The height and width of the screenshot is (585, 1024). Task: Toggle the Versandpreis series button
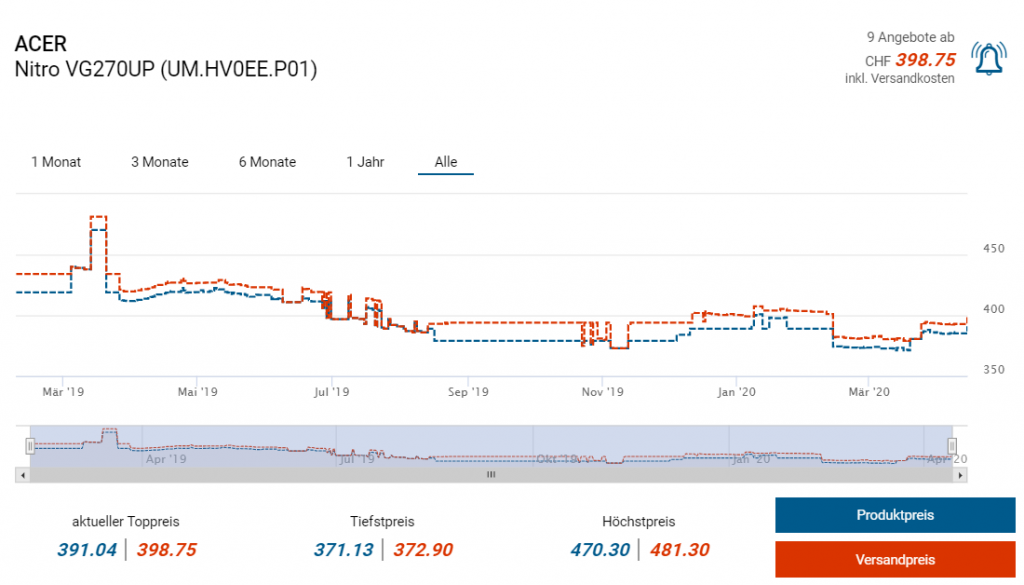[x=895, y=559]
